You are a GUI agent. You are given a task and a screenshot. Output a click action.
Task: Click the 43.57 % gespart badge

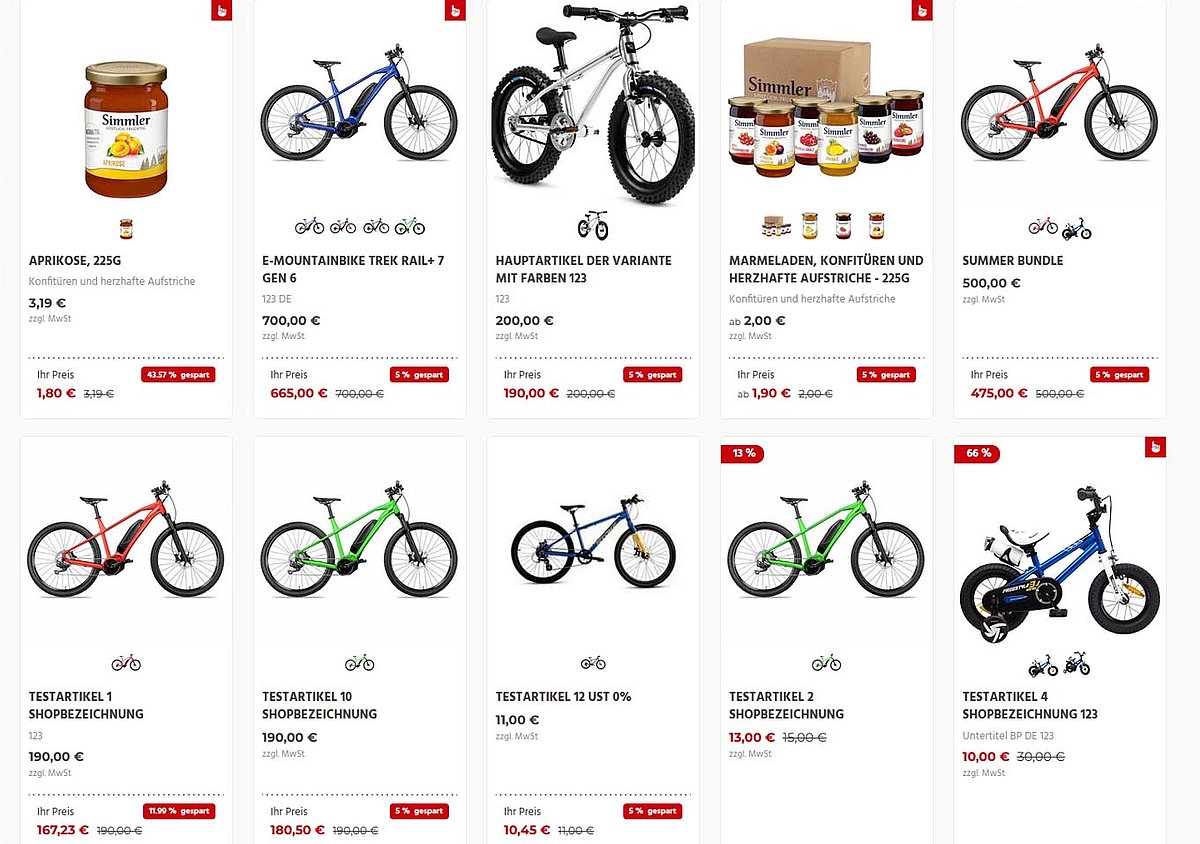(x=178, y=375)
